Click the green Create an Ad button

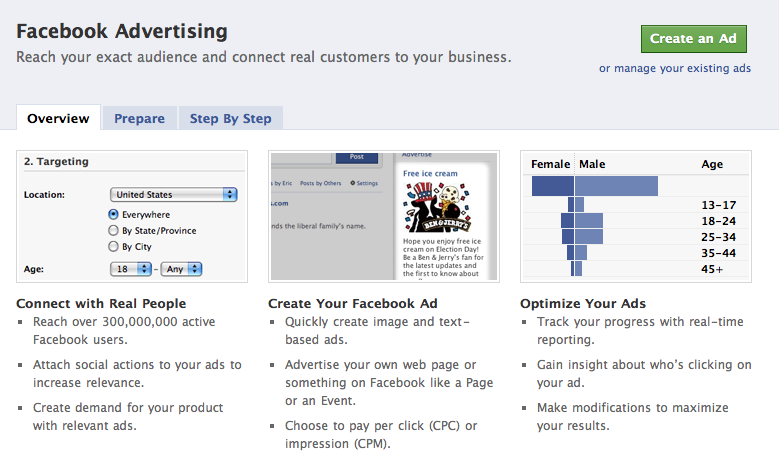pyautogui.click(x=693, y=39)
